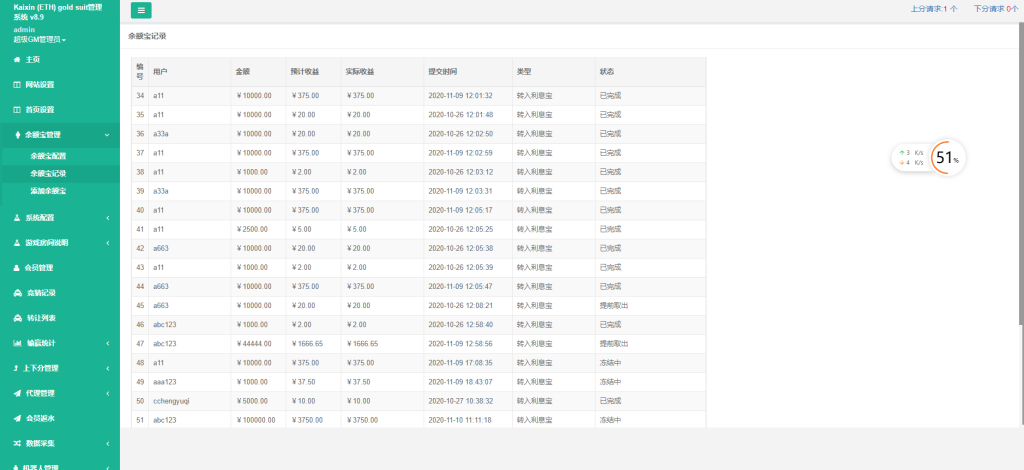This screenshot has width=1024, height=470.
Task: Click the car icon for 充值记录
Action: (16, 293)
